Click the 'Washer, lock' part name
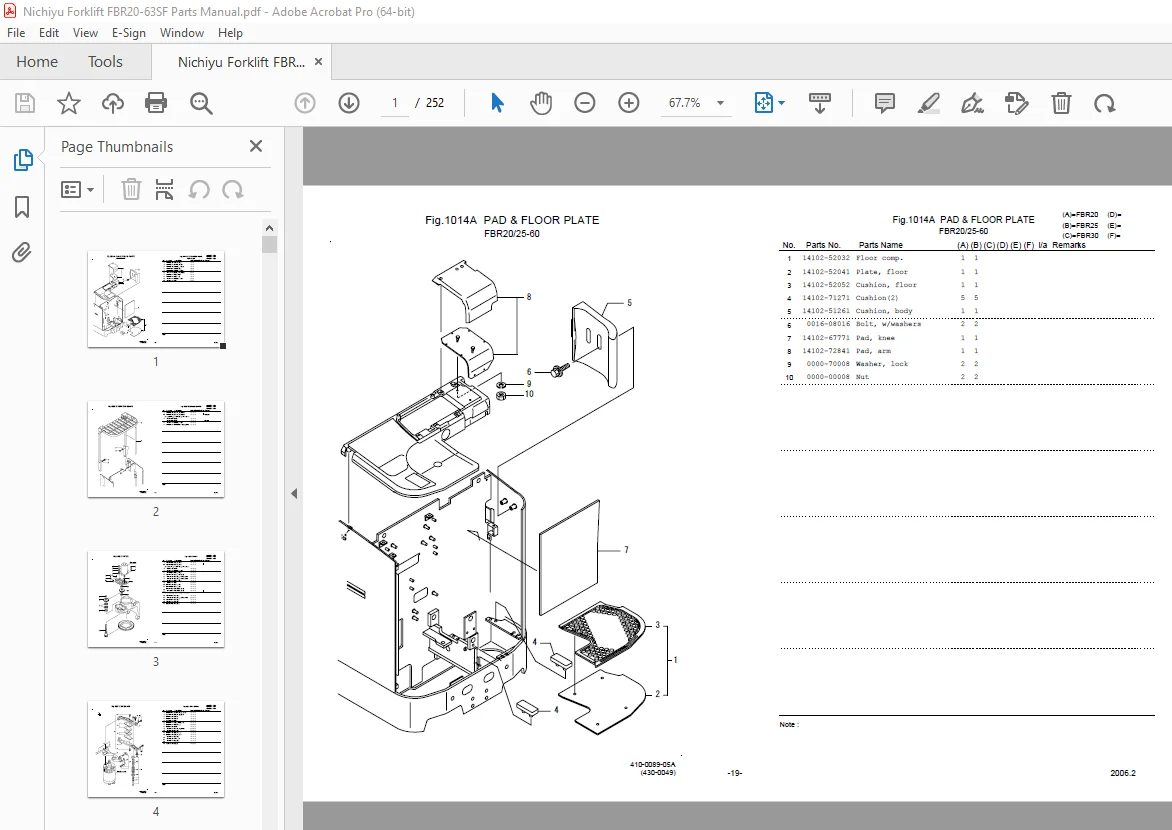This screenshot has height=830, width=1172. tap(882, 364)
